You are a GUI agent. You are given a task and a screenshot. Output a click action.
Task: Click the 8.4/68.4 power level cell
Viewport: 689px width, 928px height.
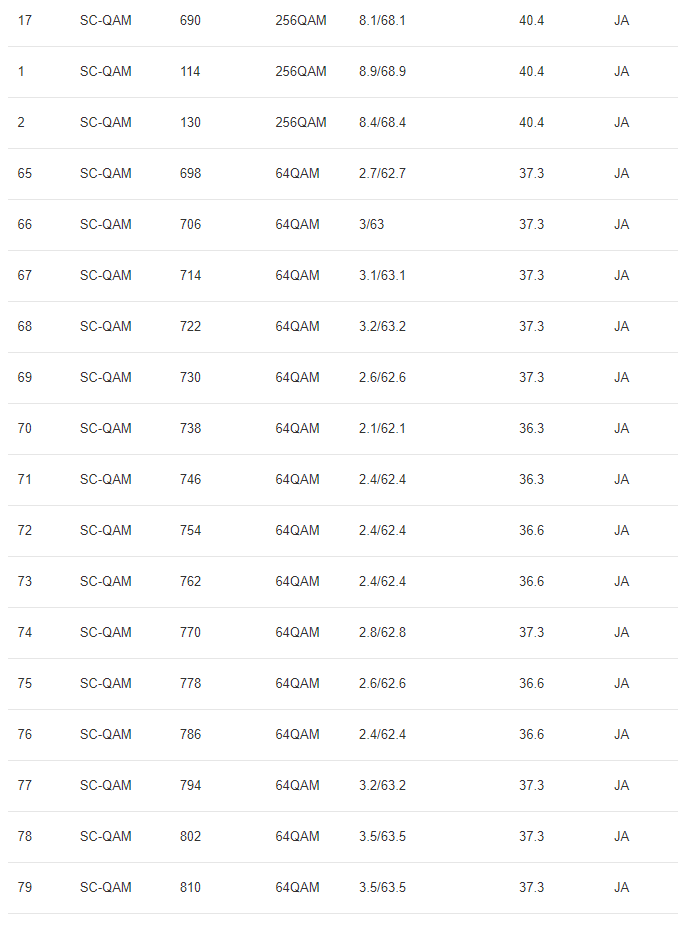[382, 122]
